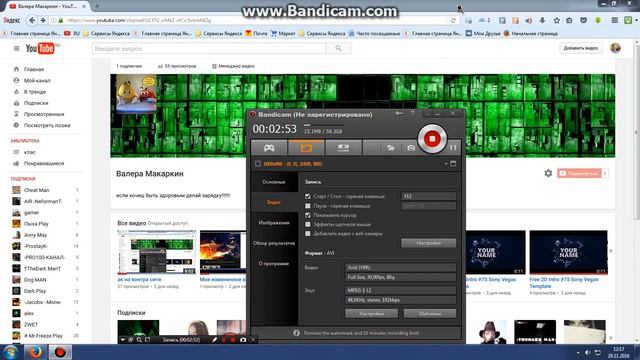Go back with the browser back arrow
The height and width of the screenshot is (360, 640).
(32, 20)
